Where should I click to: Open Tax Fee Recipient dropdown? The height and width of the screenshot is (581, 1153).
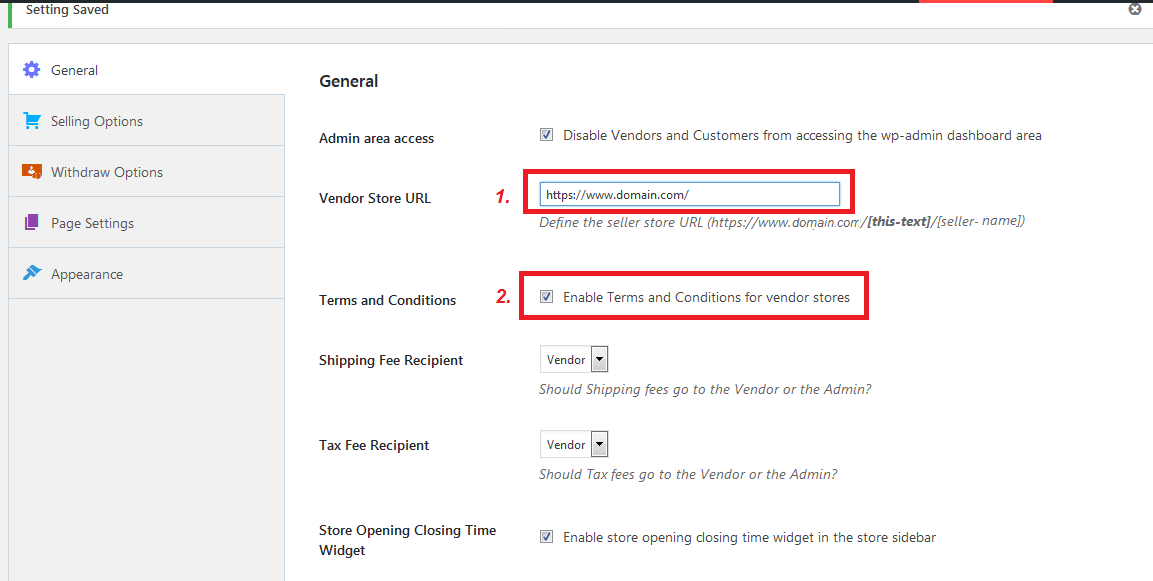(x=574, y=444)
